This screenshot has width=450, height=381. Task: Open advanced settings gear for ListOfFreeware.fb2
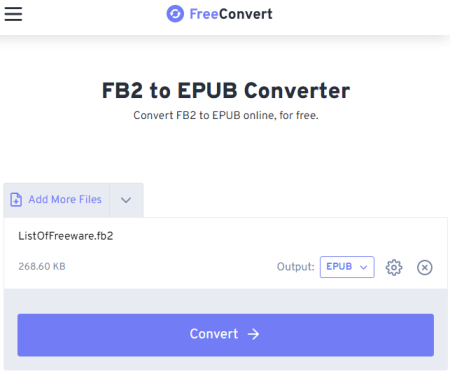(394, 267)
